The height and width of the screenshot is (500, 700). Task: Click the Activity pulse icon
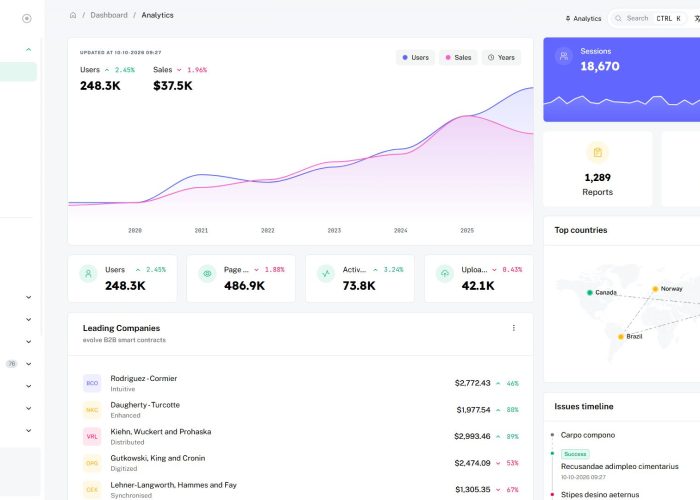coord(326,273)
